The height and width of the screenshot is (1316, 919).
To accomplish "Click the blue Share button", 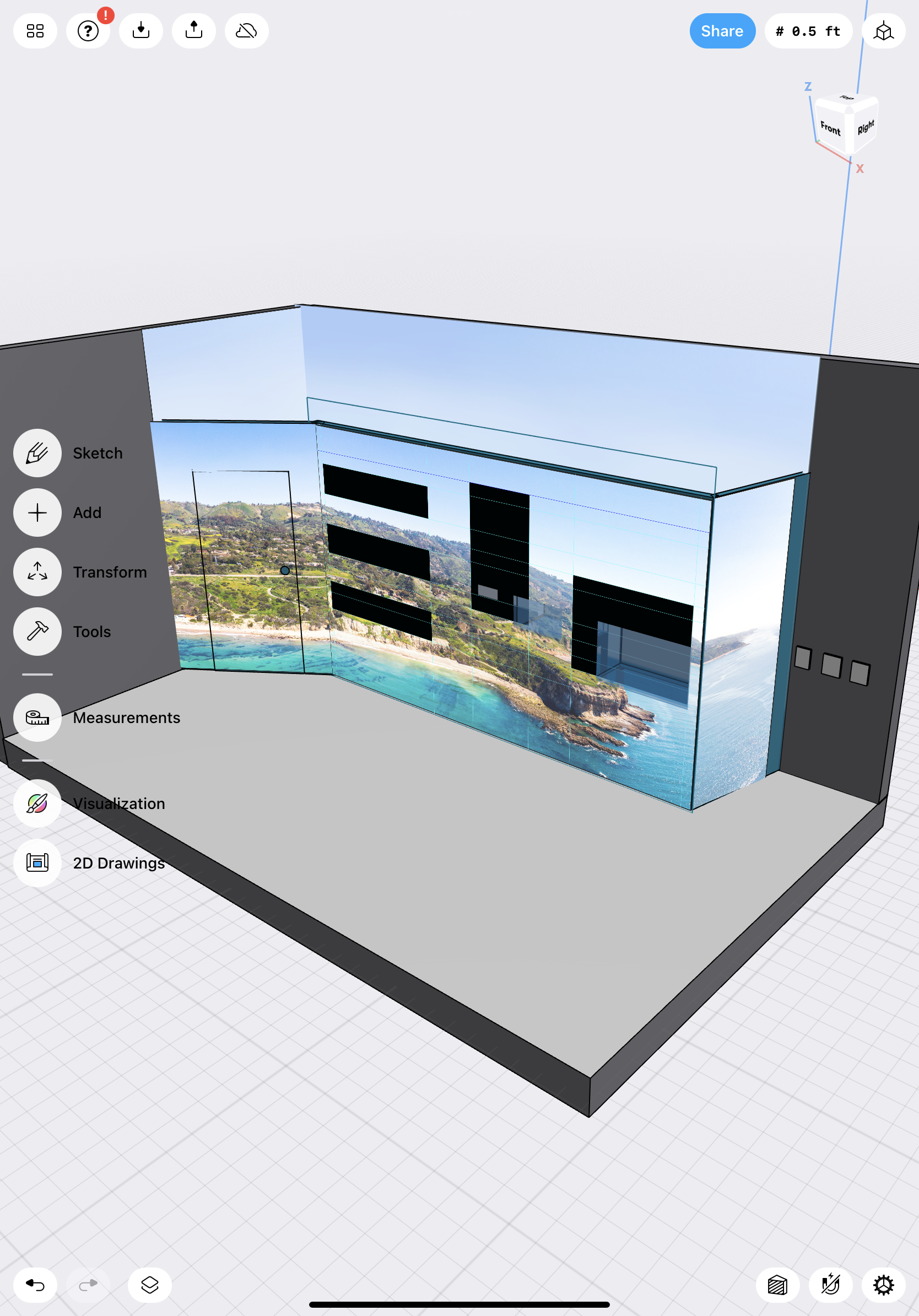I will (x=722, y=31).
